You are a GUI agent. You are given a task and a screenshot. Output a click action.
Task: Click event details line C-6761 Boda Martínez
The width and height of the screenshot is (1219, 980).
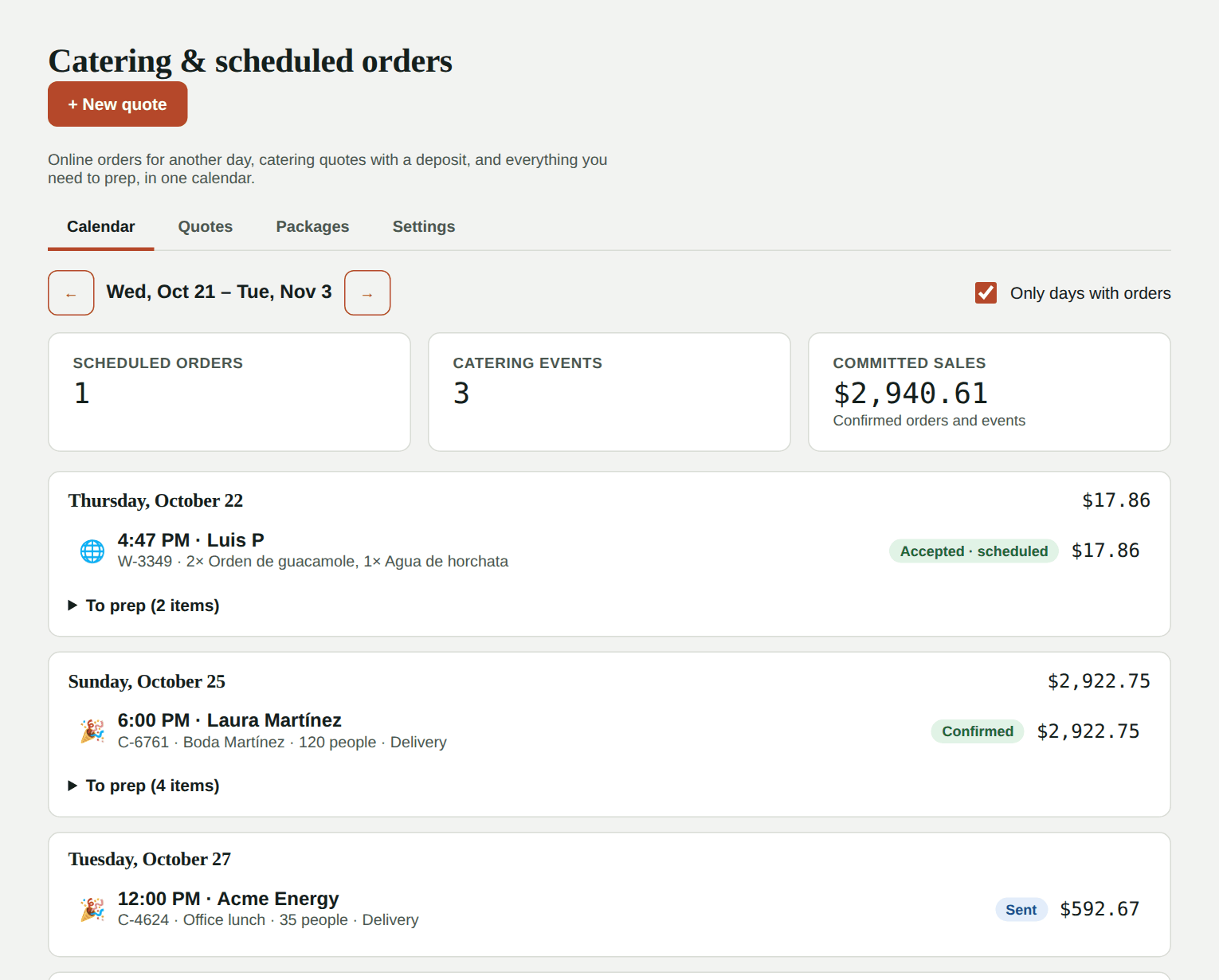(282, 743)
